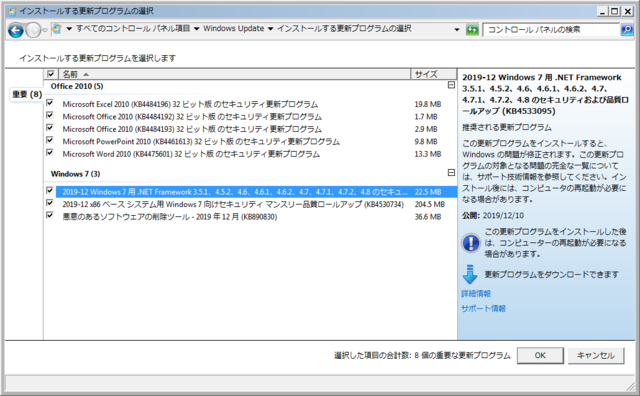Open dropdown arrow after Windows Update breadcrumb
Image resolution: width=640 pixels, height=396 pixels.
(x=270, y=29)
